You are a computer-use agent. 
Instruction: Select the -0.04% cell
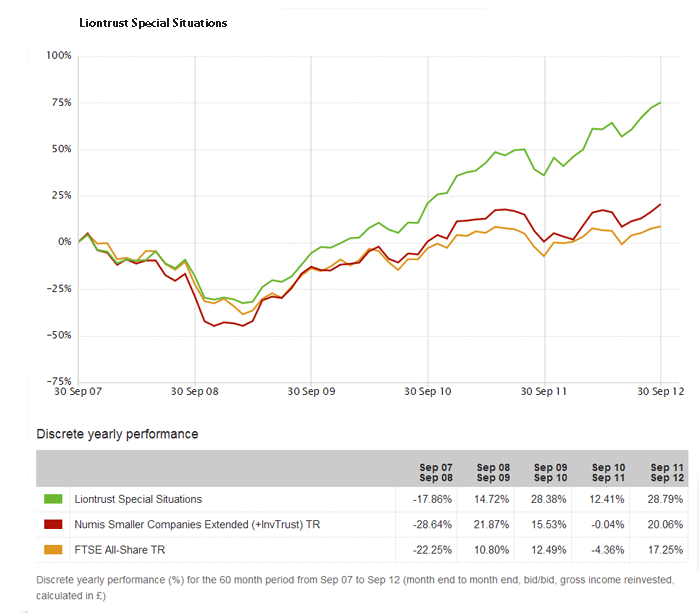click(x=607, y=524)
